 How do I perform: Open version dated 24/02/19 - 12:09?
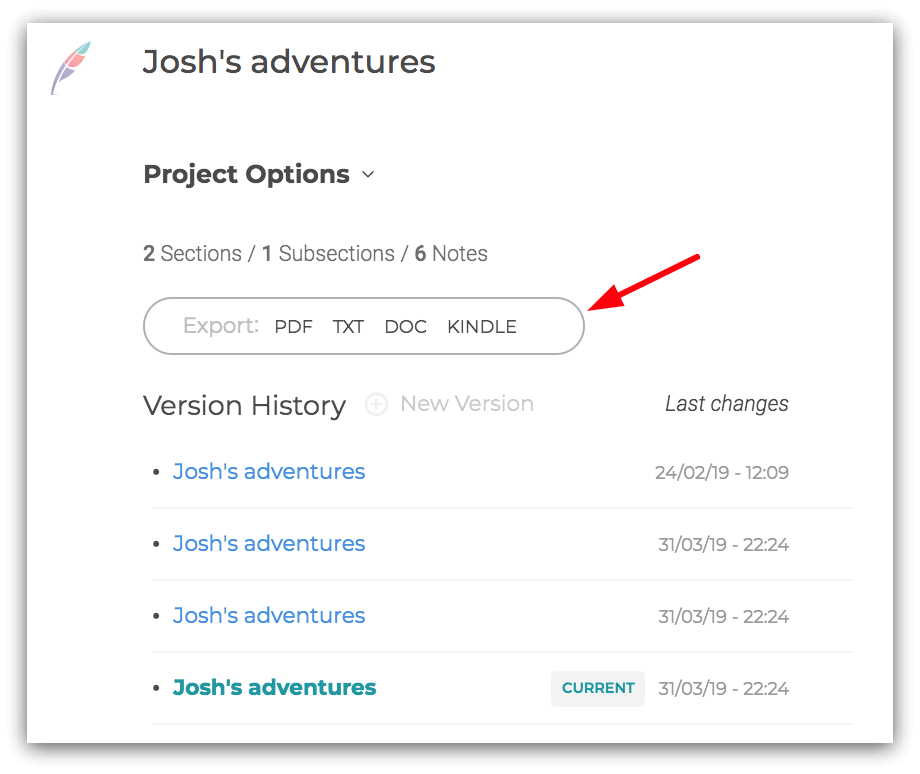(269, 472)
